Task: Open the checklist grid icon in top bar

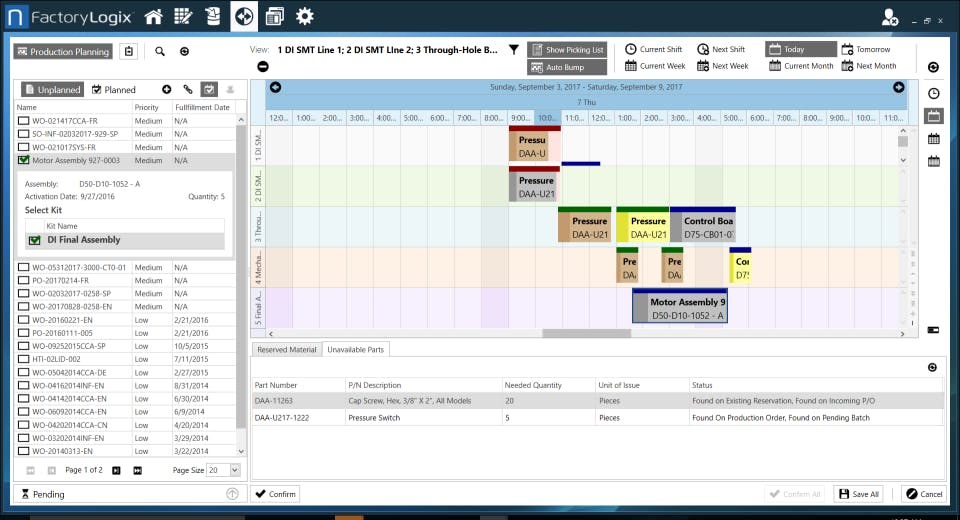Action: (183, 17)
